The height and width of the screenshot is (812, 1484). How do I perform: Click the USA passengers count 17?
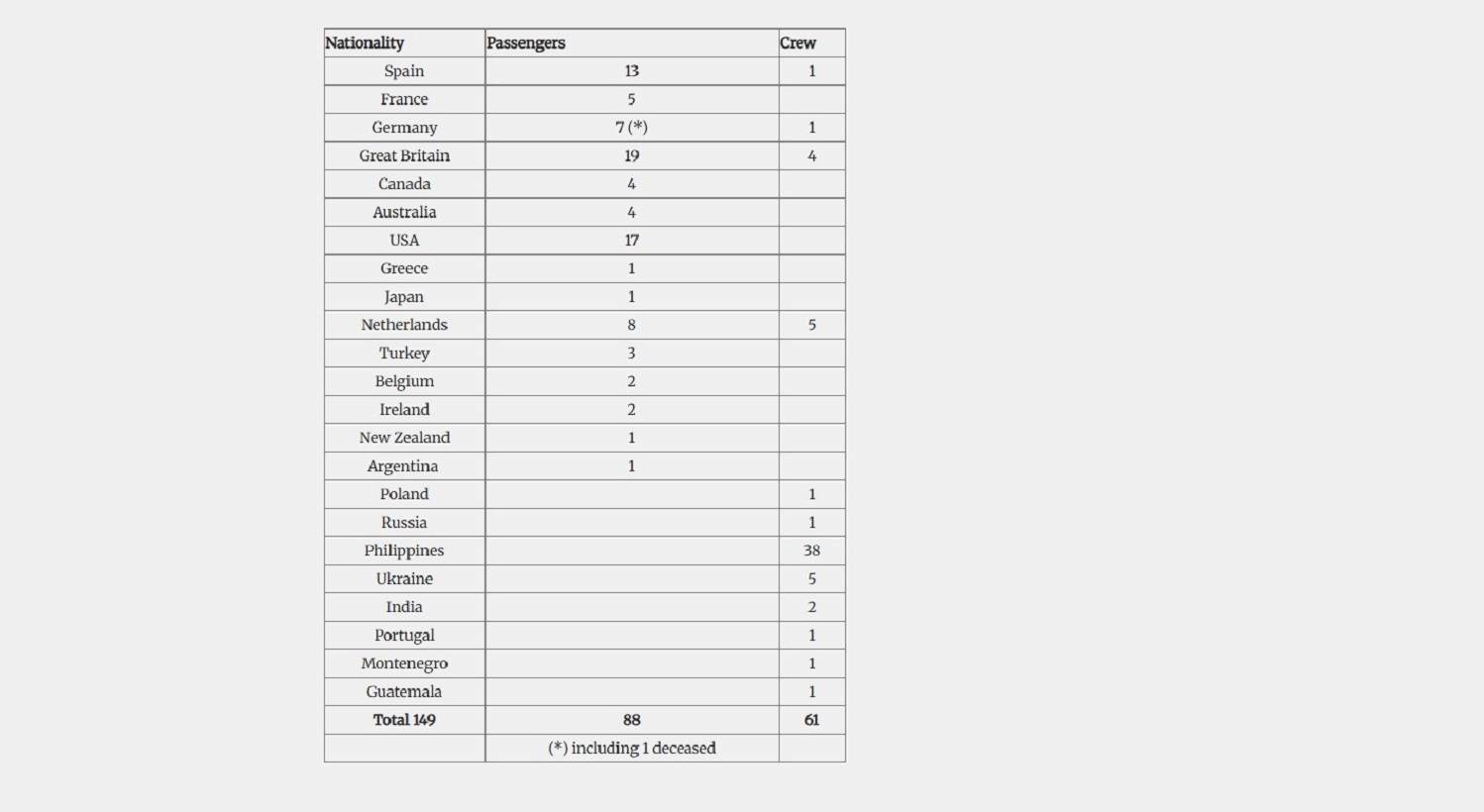(x=632, y=241)
